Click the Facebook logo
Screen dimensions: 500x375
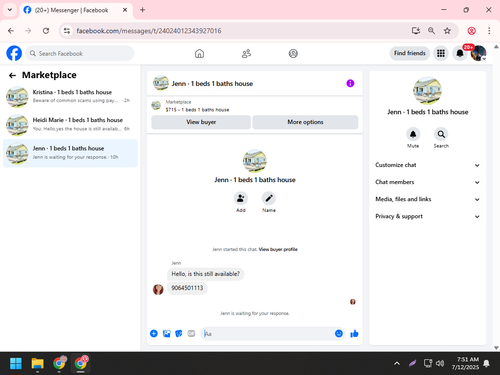[14, 53]
